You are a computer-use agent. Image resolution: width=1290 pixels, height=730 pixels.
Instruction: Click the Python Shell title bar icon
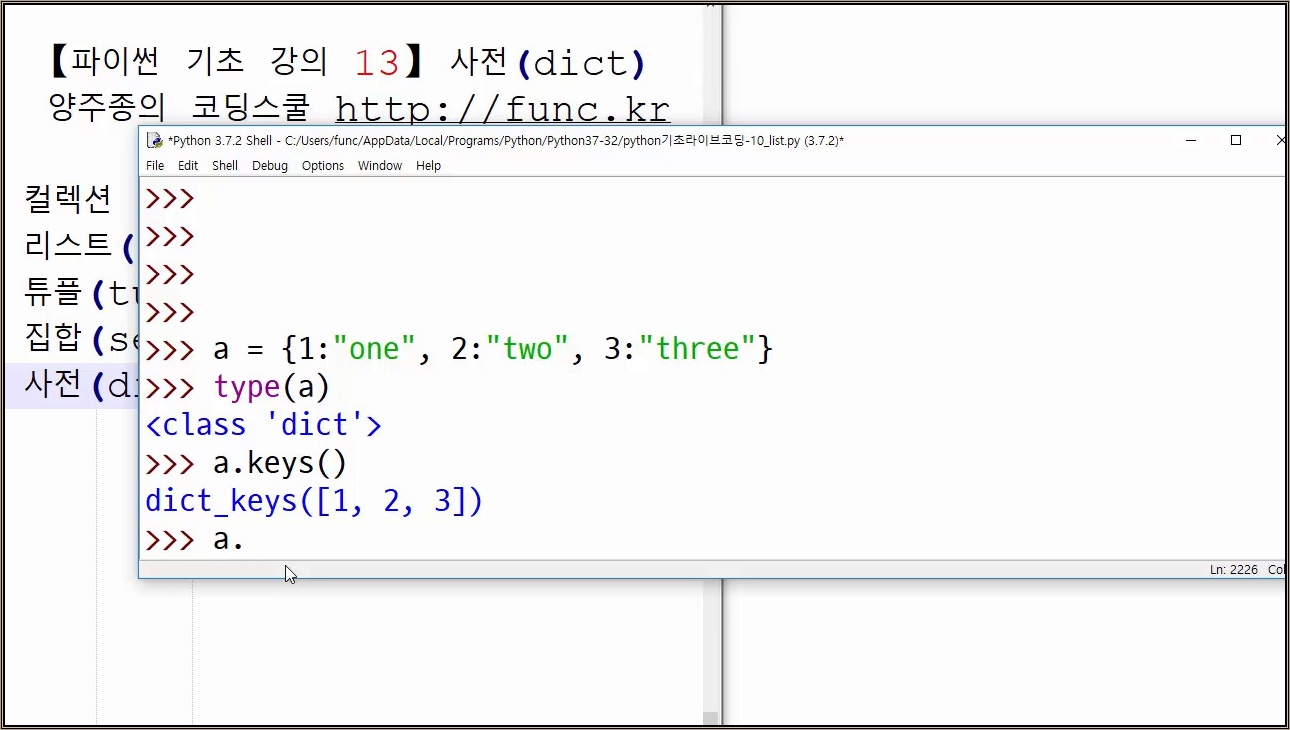pyautogui.click(x=154, y=141)
